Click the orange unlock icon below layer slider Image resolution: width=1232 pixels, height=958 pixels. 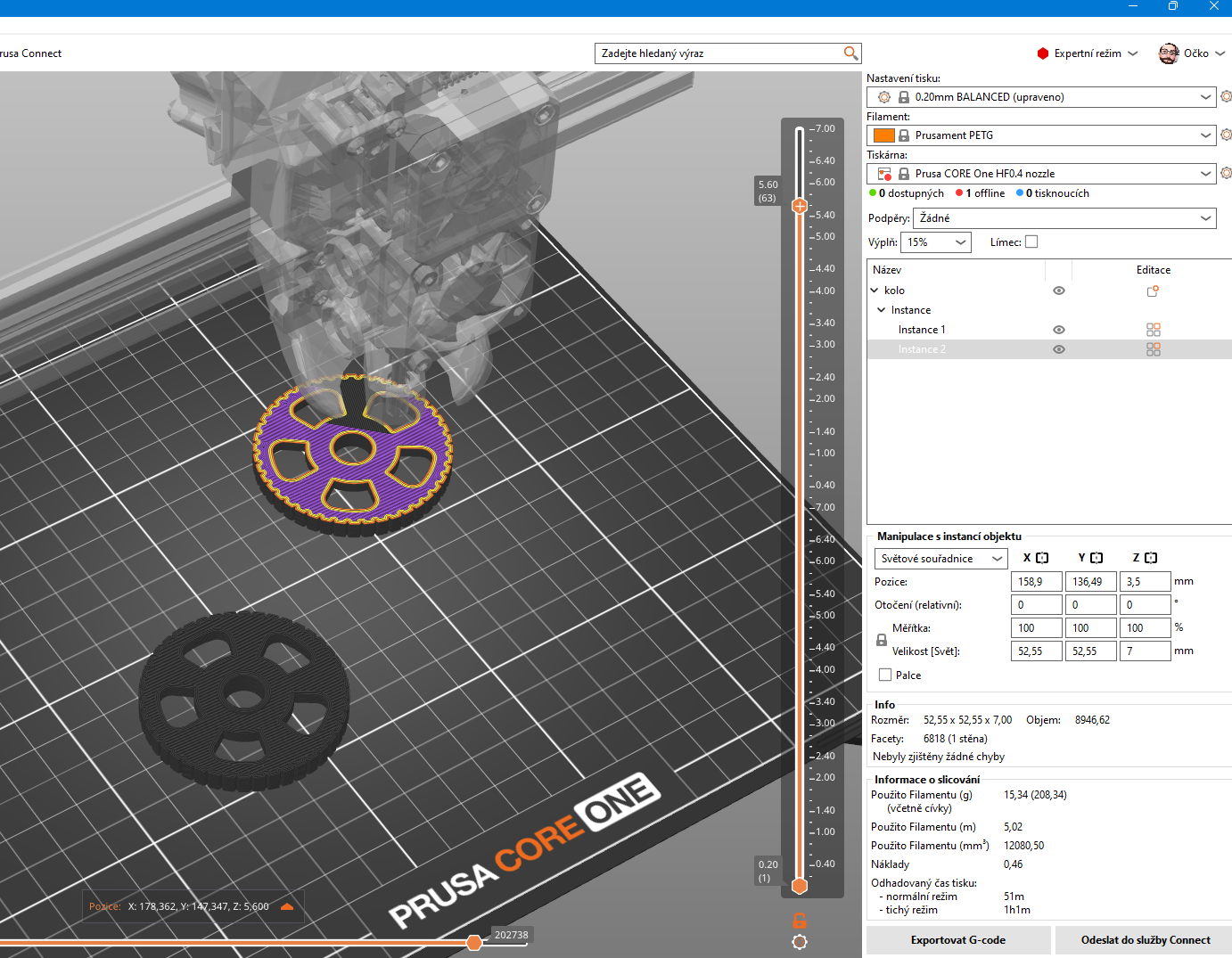tap(800, 921)
